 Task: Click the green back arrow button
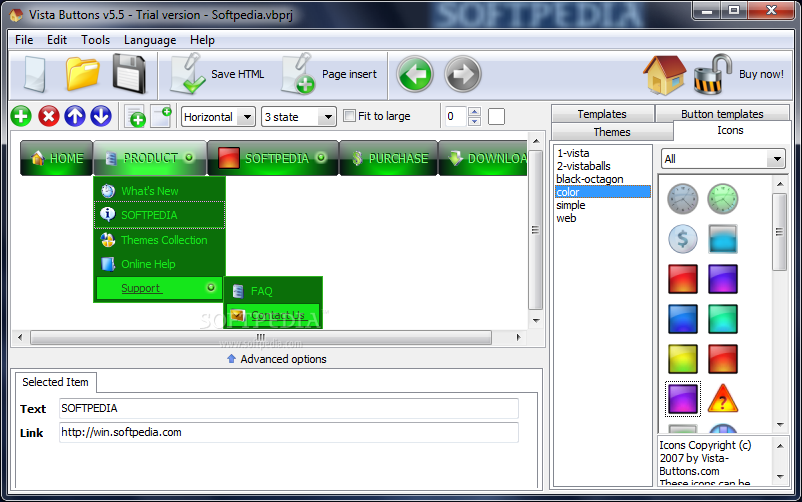415,74
